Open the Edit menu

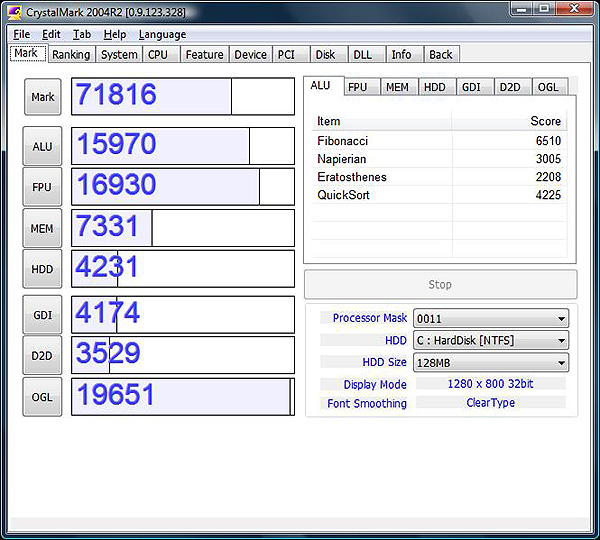pos(51,34)
